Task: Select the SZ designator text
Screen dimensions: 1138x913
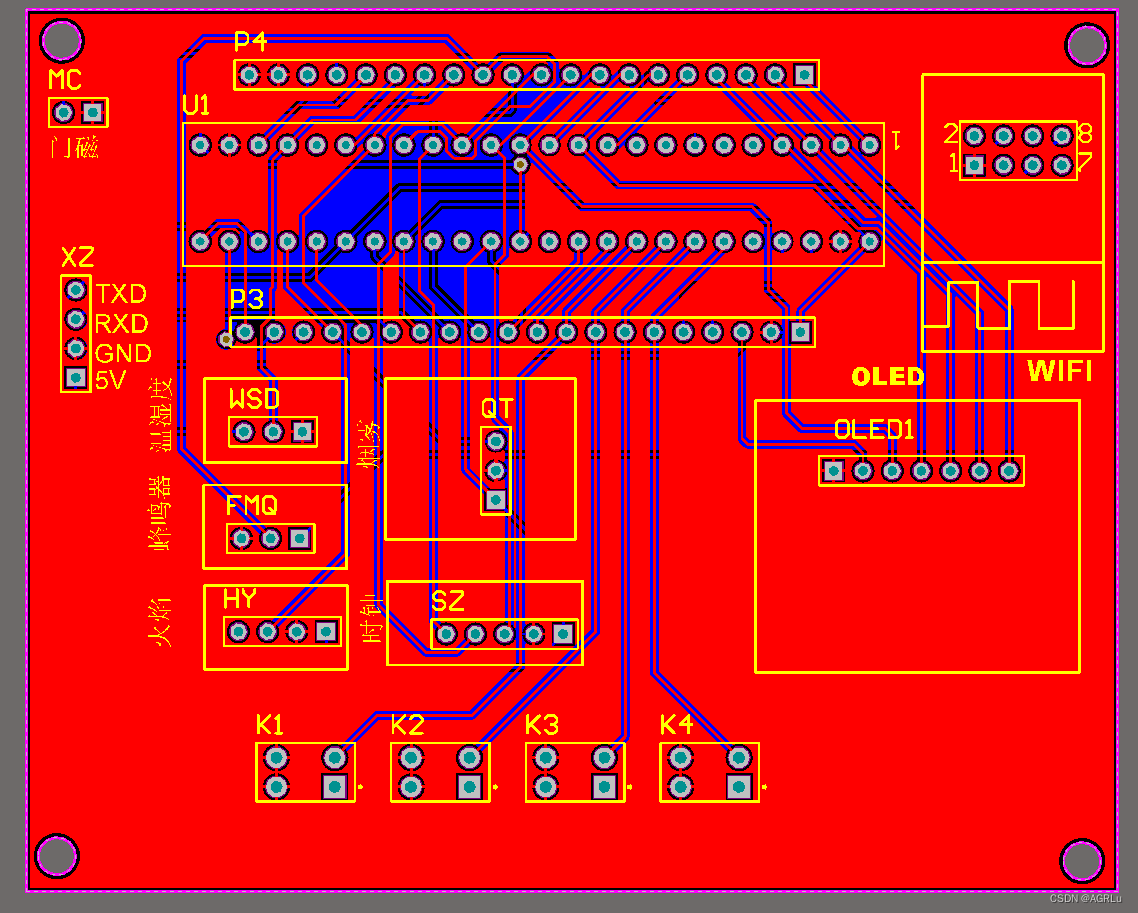Action: pyautogui.click(x=448, y=601)
